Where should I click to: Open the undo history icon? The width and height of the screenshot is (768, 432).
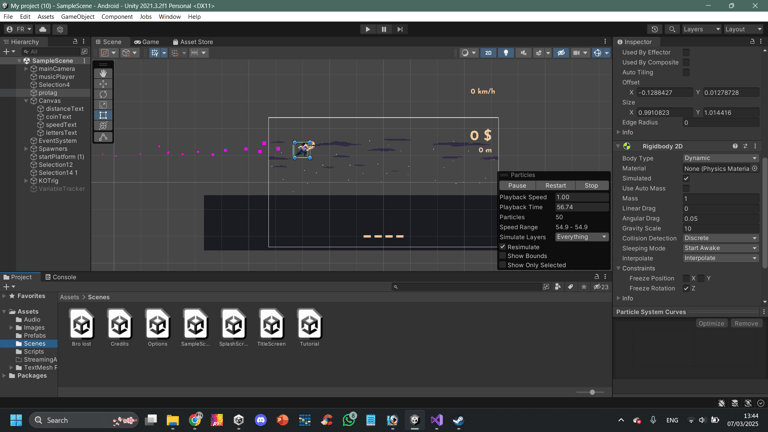pyautogui.click(x=654, y=29)
